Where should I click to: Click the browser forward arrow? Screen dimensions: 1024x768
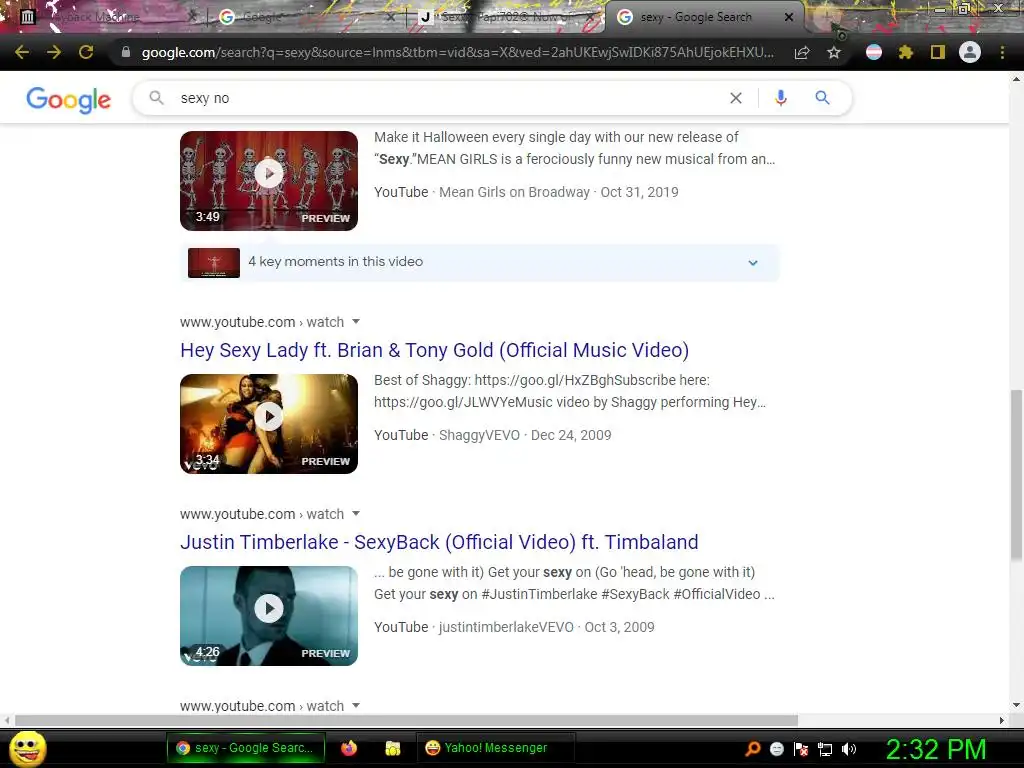click(54, 52)
